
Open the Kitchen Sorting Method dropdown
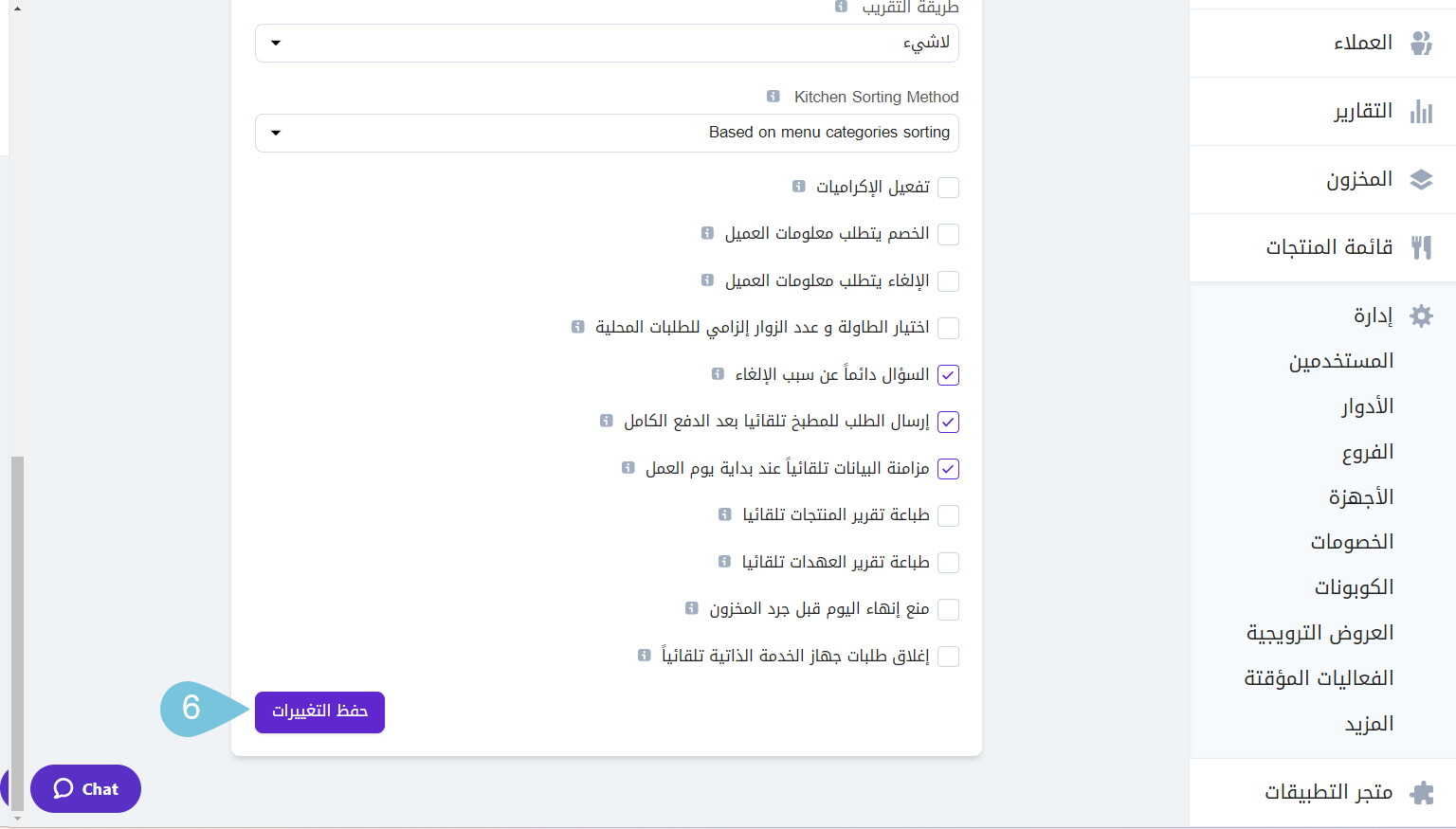click(607, 133)
